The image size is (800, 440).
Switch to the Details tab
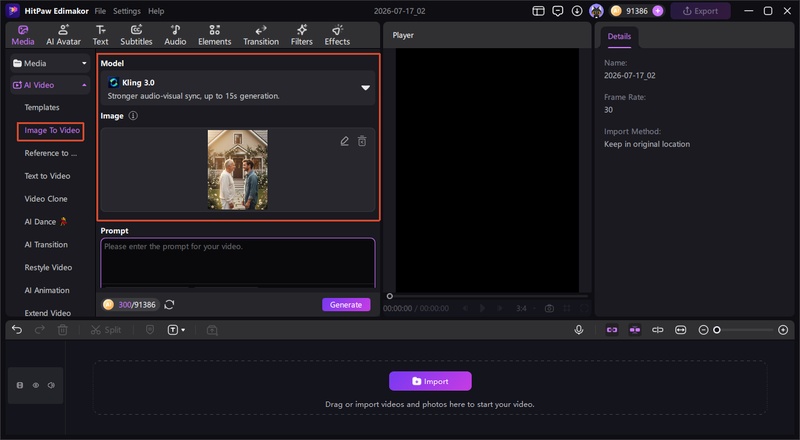click(x=619, y=36)
